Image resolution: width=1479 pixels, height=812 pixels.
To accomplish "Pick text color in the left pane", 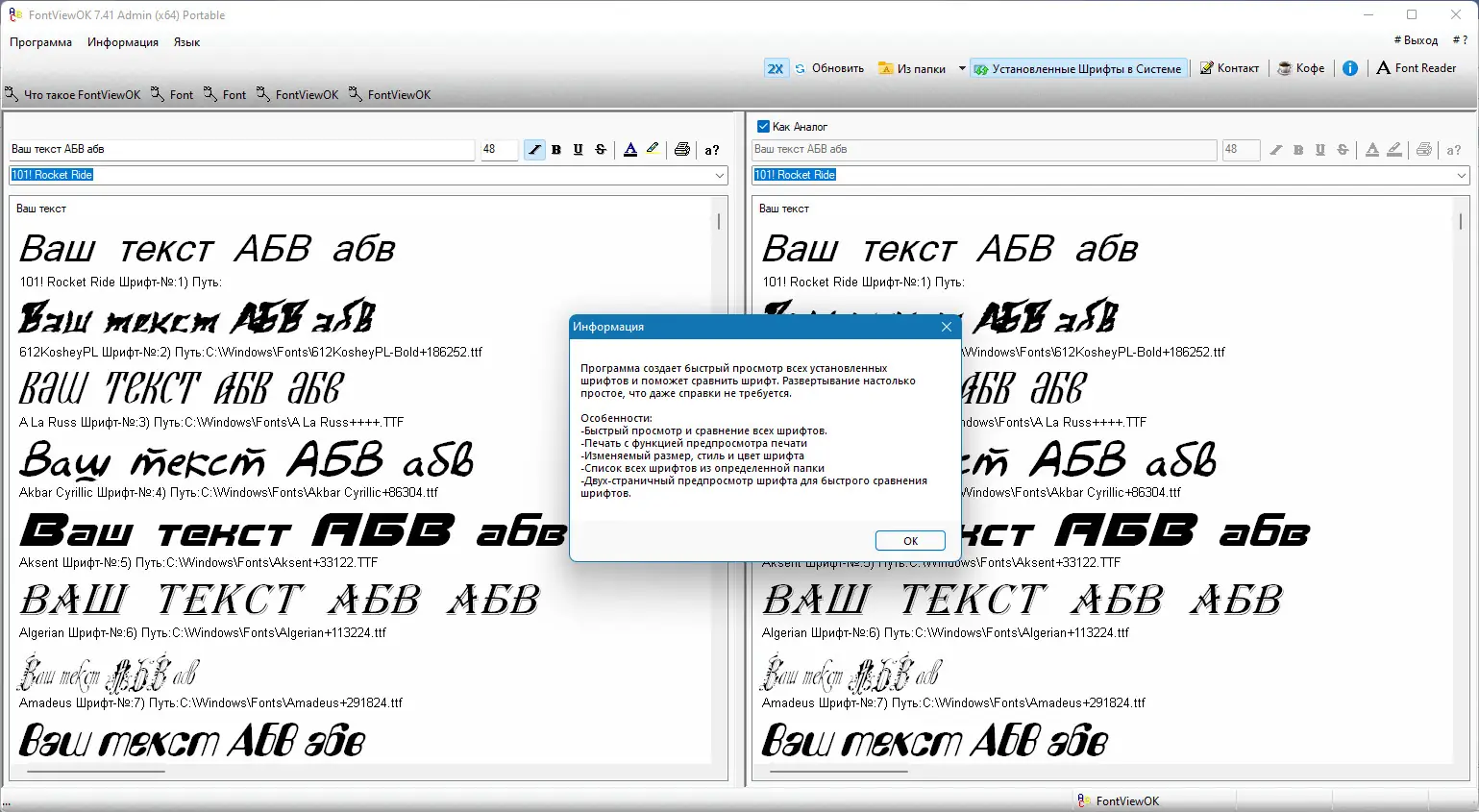I will point(630,150).
